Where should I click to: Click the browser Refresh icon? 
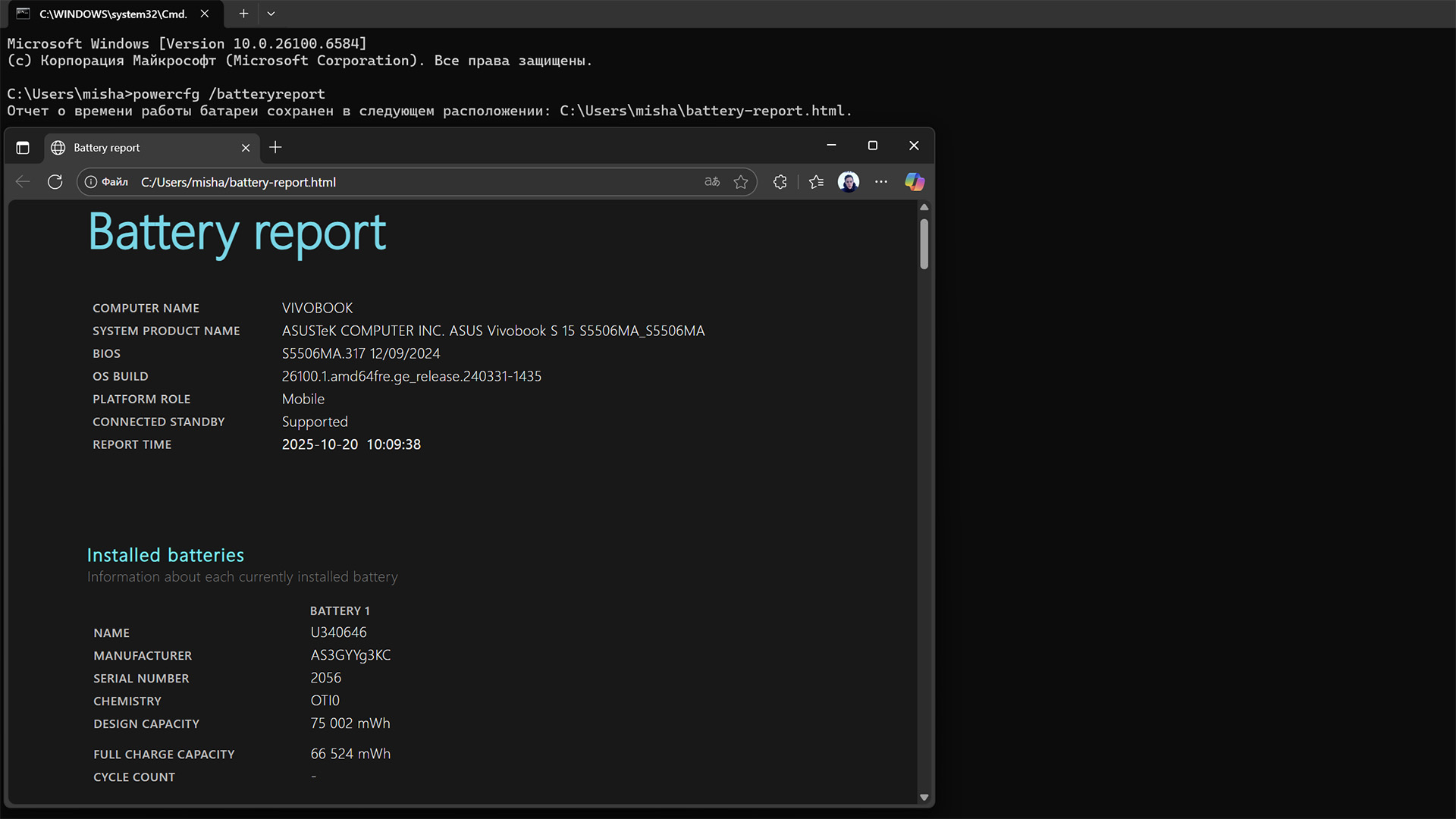pyautogui.click(x=55, y=182)
